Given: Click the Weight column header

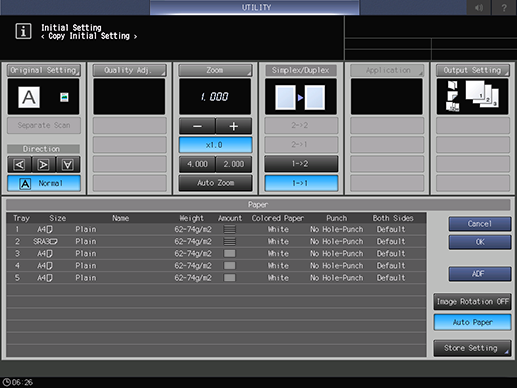Looking at the screenshot, I should 191,218.
